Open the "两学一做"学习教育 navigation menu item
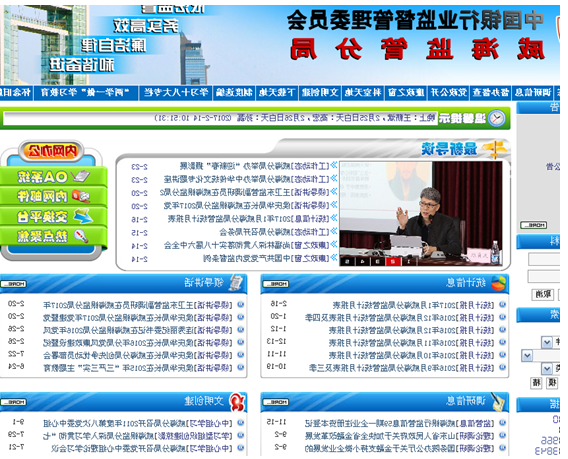This screenshot has width=568, height=459. [85, 93]
